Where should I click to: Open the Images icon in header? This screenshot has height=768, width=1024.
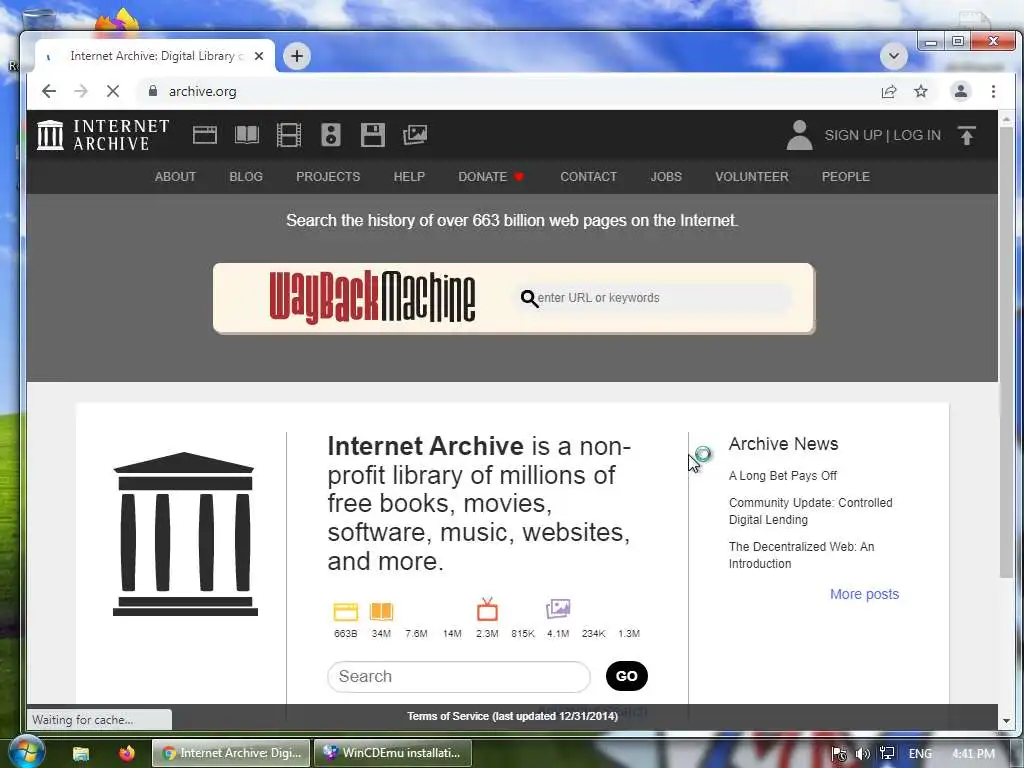pos(415,135)
